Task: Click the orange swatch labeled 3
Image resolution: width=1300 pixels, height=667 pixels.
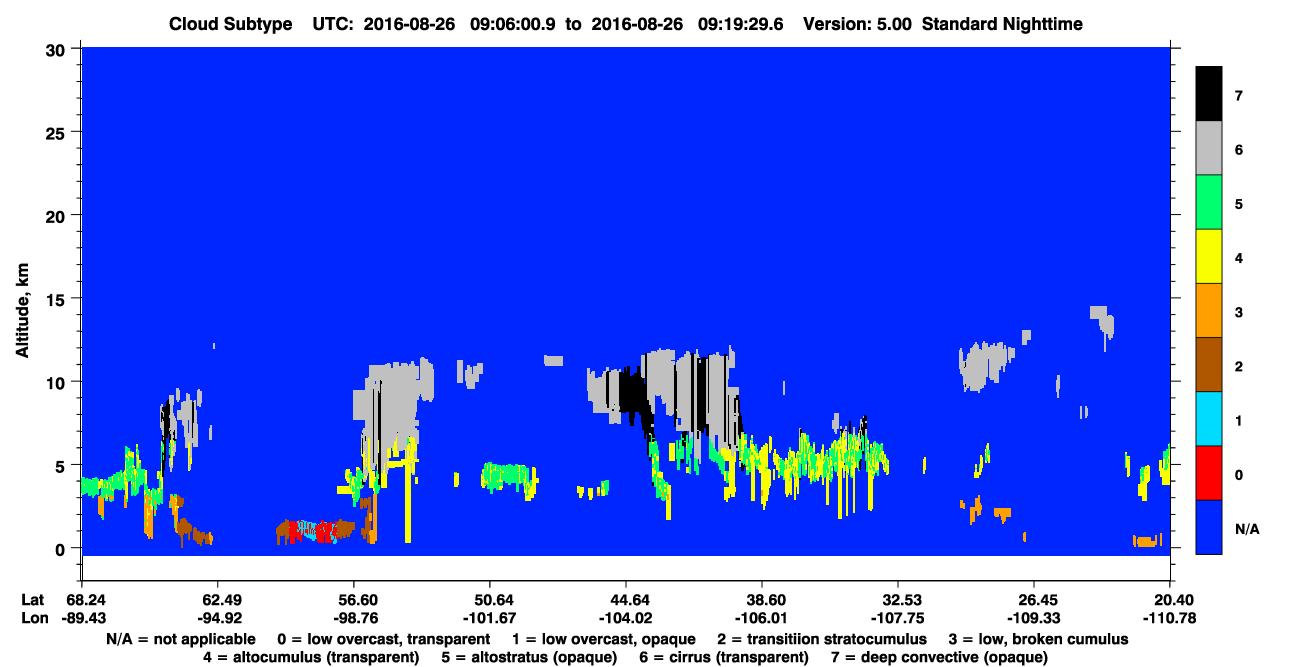Action: [x=1209, y=310]
